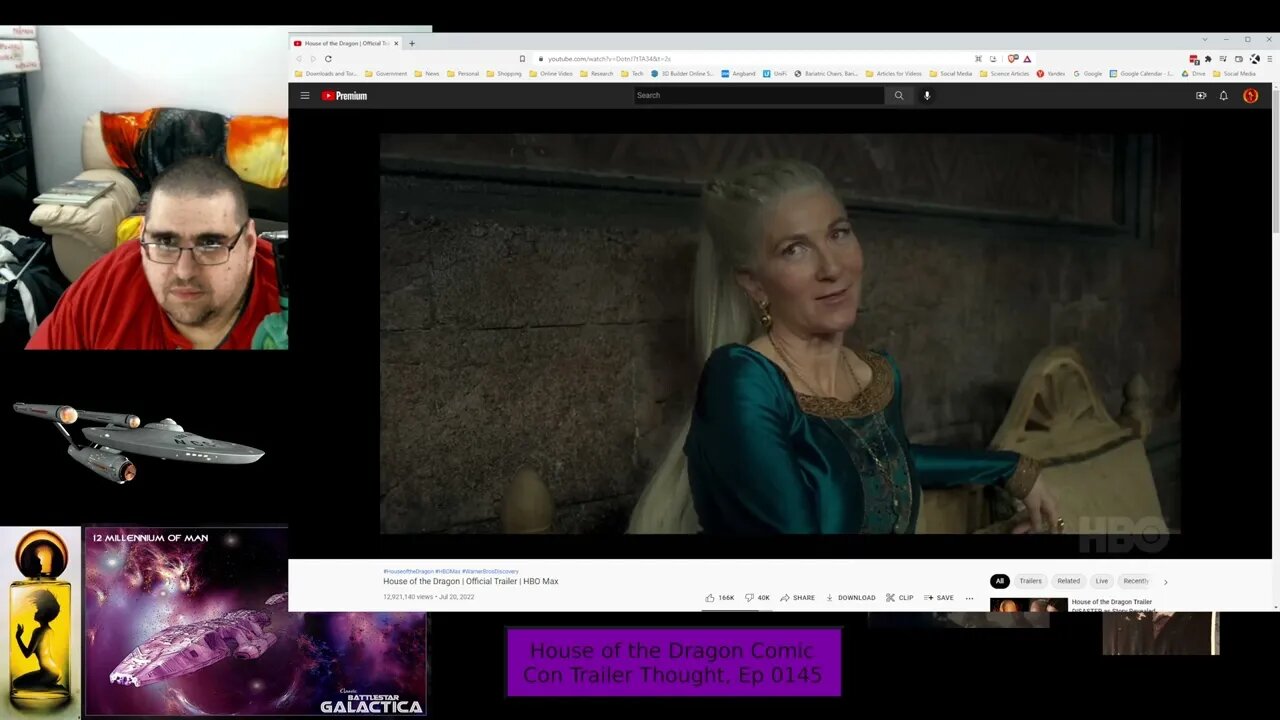Open the News bookmarks folder
This screenshot has width=1280, height=720.
pos(427,74)
